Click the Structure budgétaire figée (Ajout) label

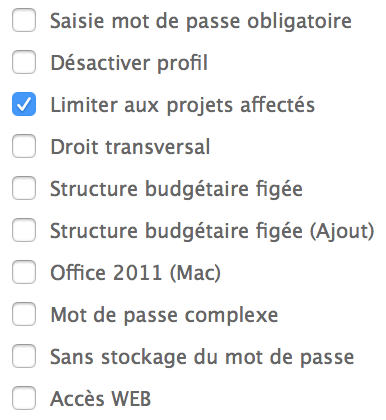click(x=212, y=231)
